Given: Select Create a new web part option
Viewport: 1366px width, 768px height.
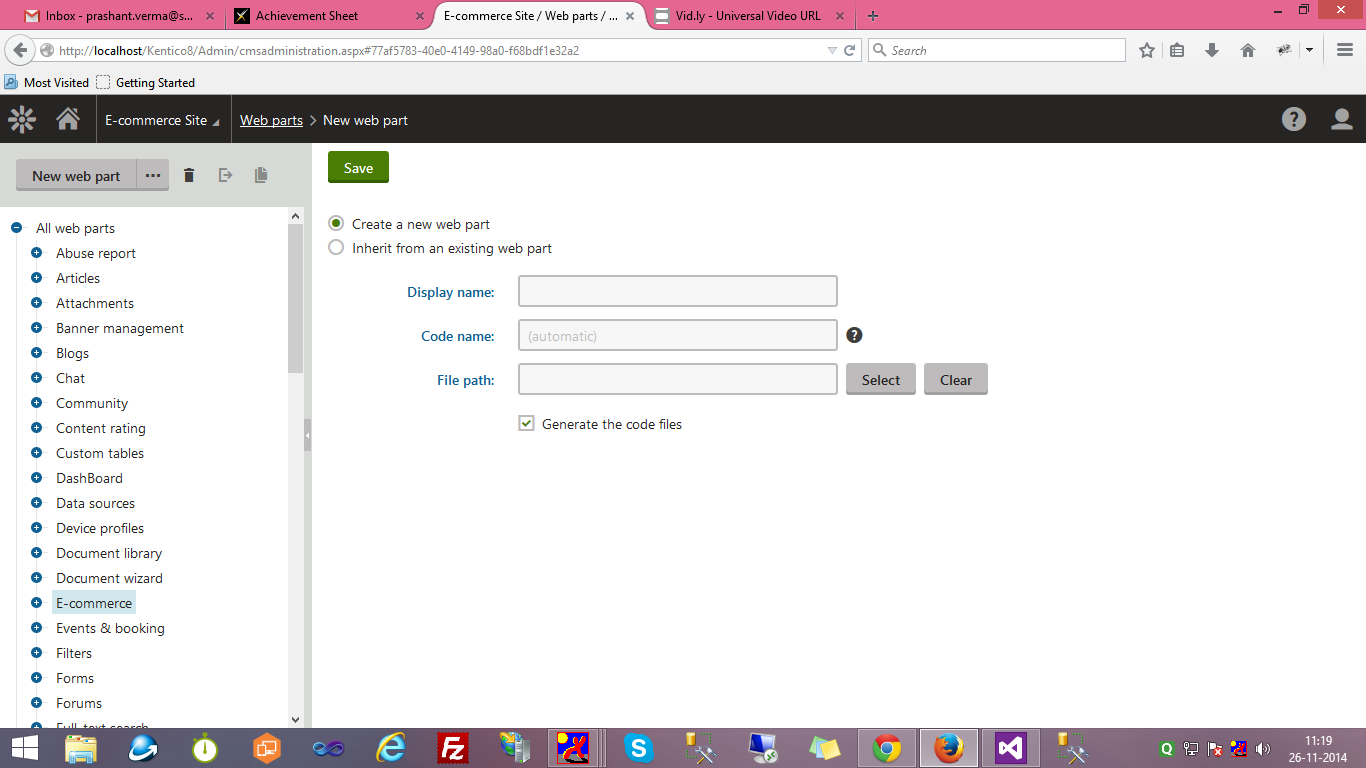Looking at the screenshot, I should [337, 224].
